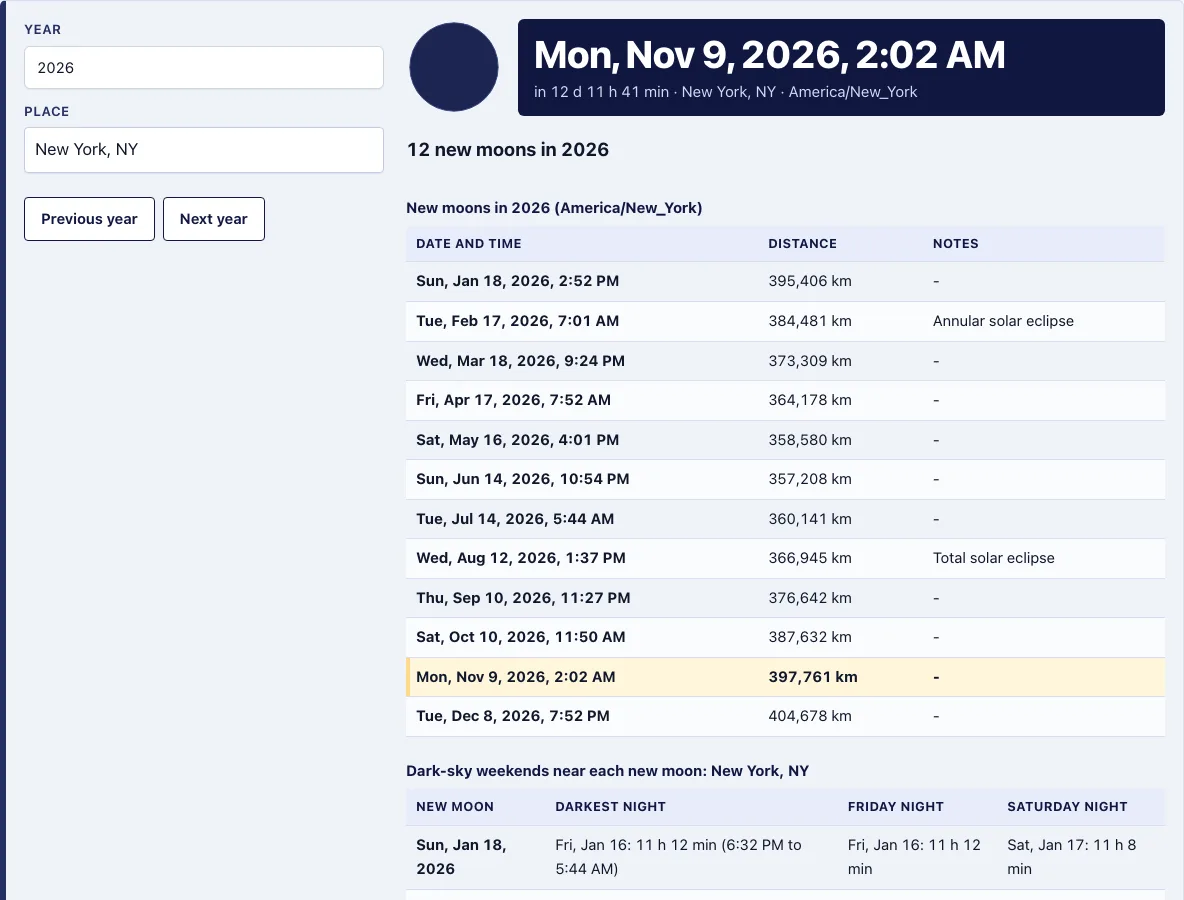Click the Mon, Nov 9, 2026, 2:02 AM headline

(x=769, y=55)
